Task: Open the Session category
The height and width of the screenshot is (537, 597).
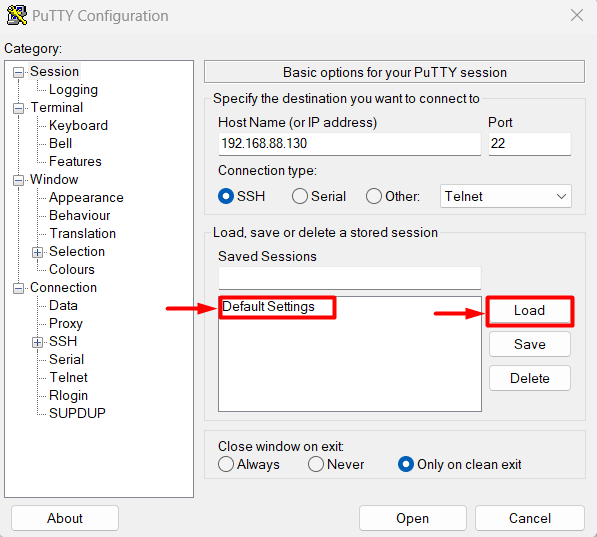Action: [54, 72]
